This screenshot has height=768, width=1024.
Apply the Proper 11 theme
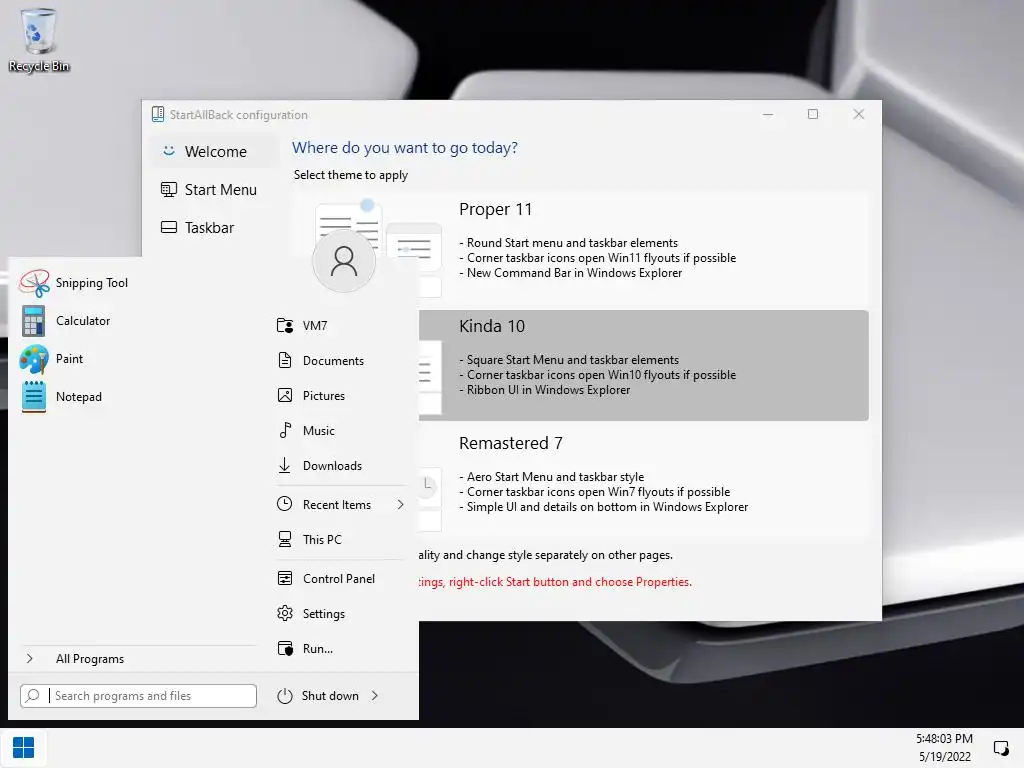[580, 247]
